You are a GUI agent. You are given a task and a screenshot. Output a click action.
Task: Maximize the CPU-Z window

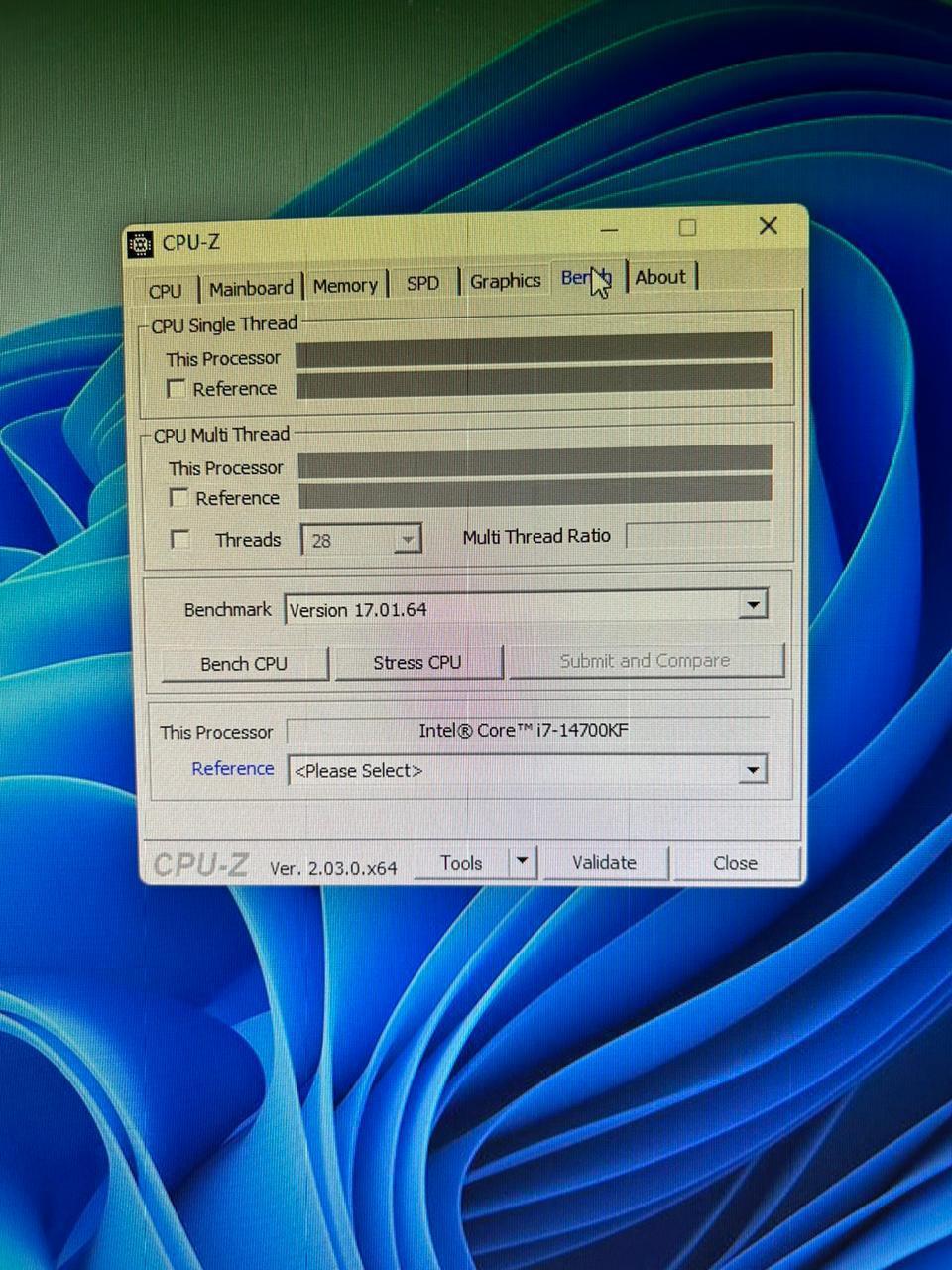687,228
